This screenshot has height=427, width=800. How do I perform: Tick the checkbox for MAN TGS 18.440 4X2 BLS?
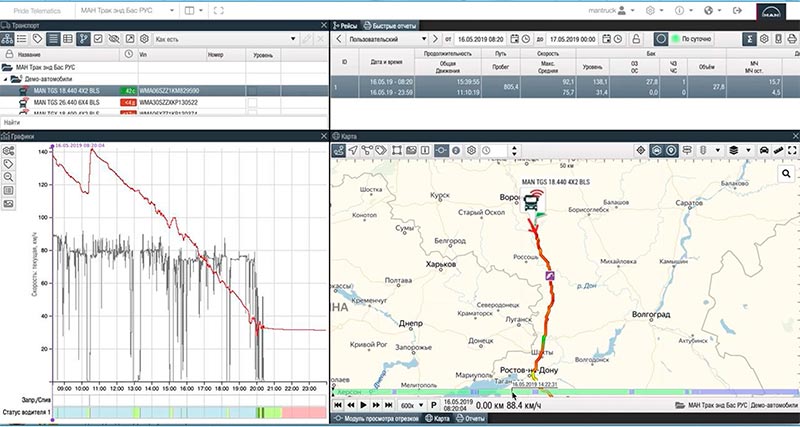254,90
